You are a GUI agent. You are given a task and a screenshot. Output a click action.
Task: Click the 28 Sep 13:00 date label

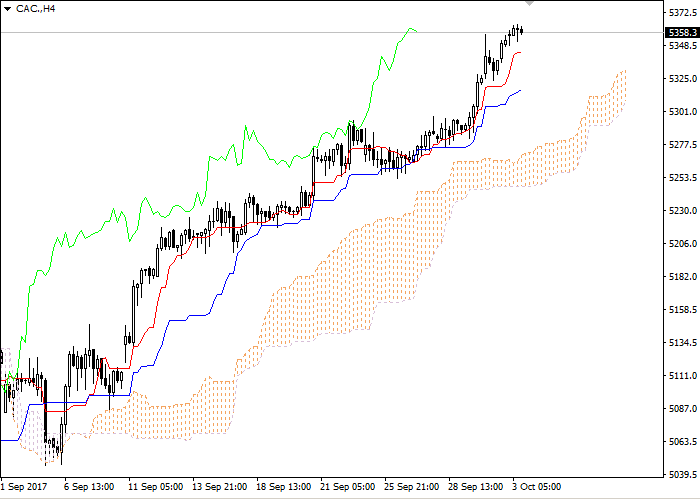point(475,487)
